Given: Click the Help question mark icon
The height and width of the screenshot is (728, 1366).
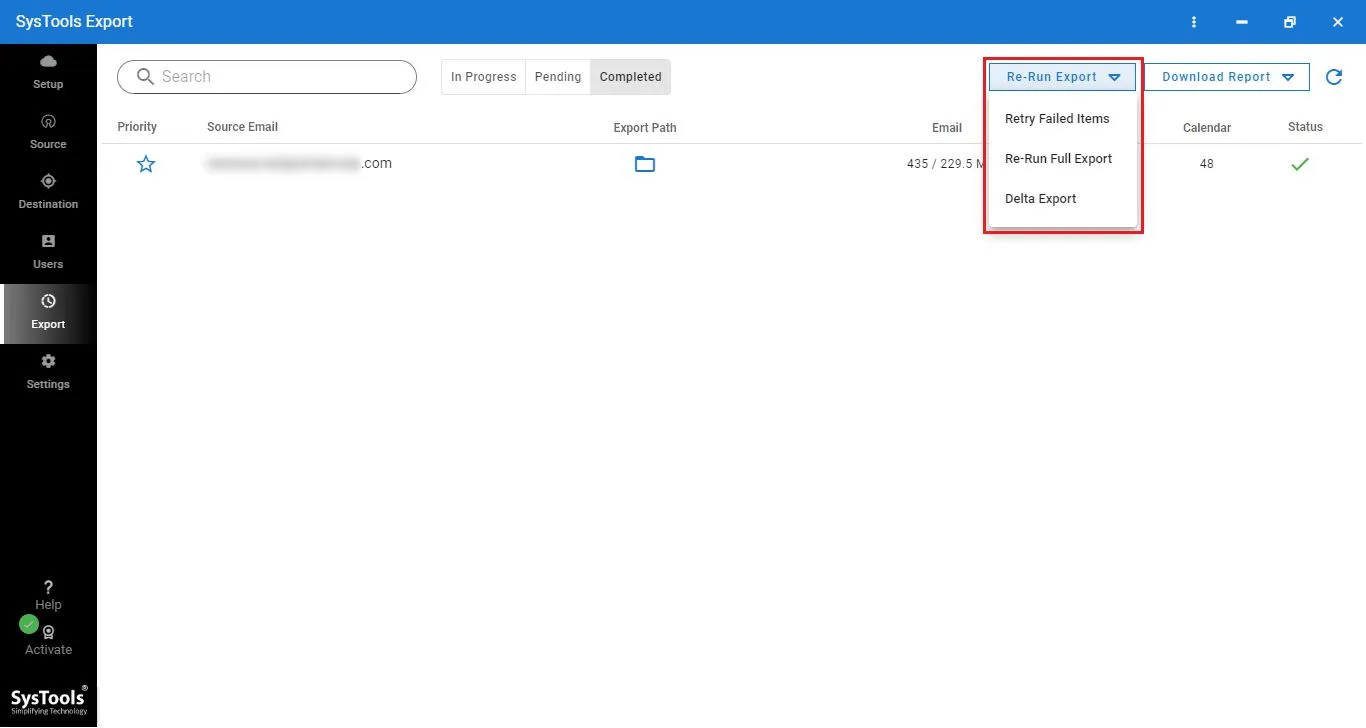Looking at the screenshot, I should point(48,588).
